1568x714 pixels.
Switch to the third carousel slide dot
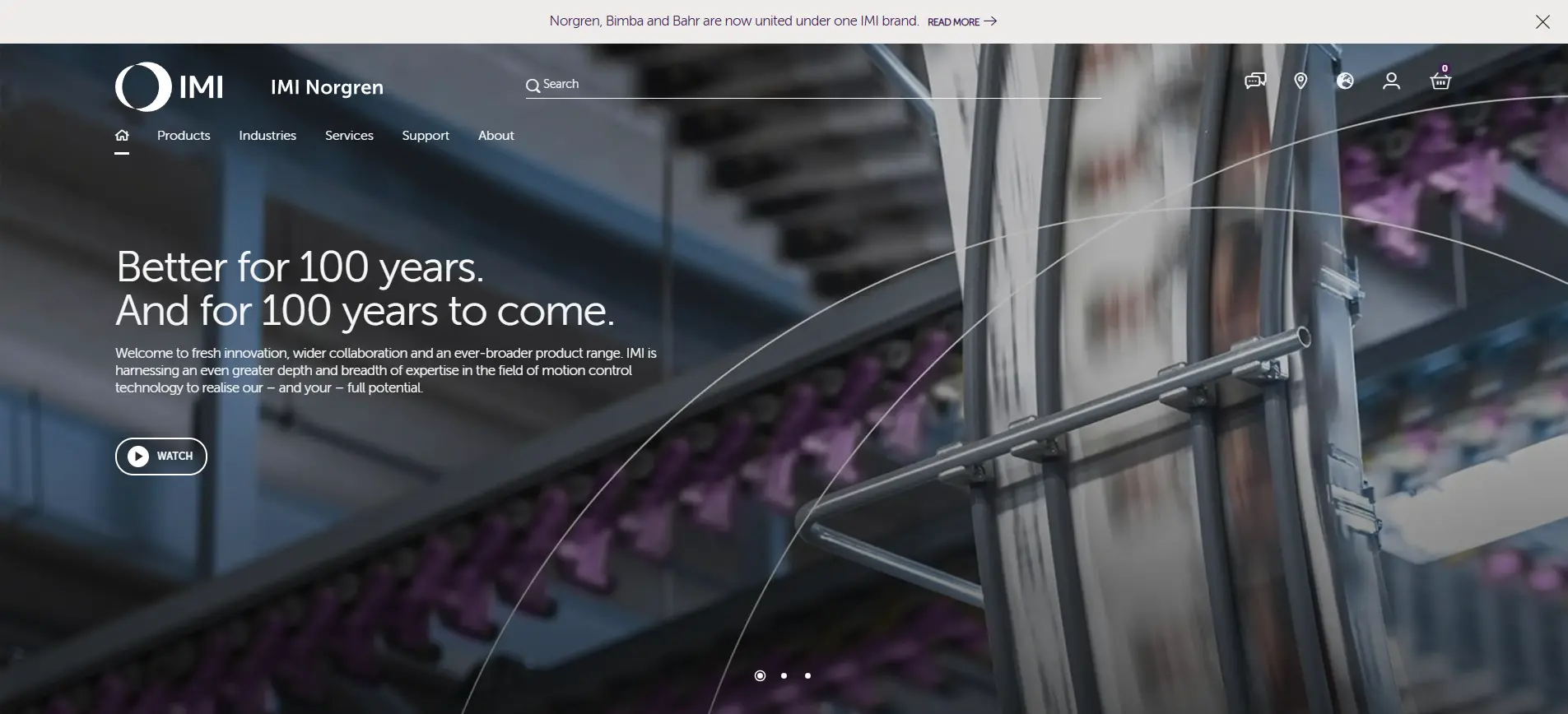(807, 675)
